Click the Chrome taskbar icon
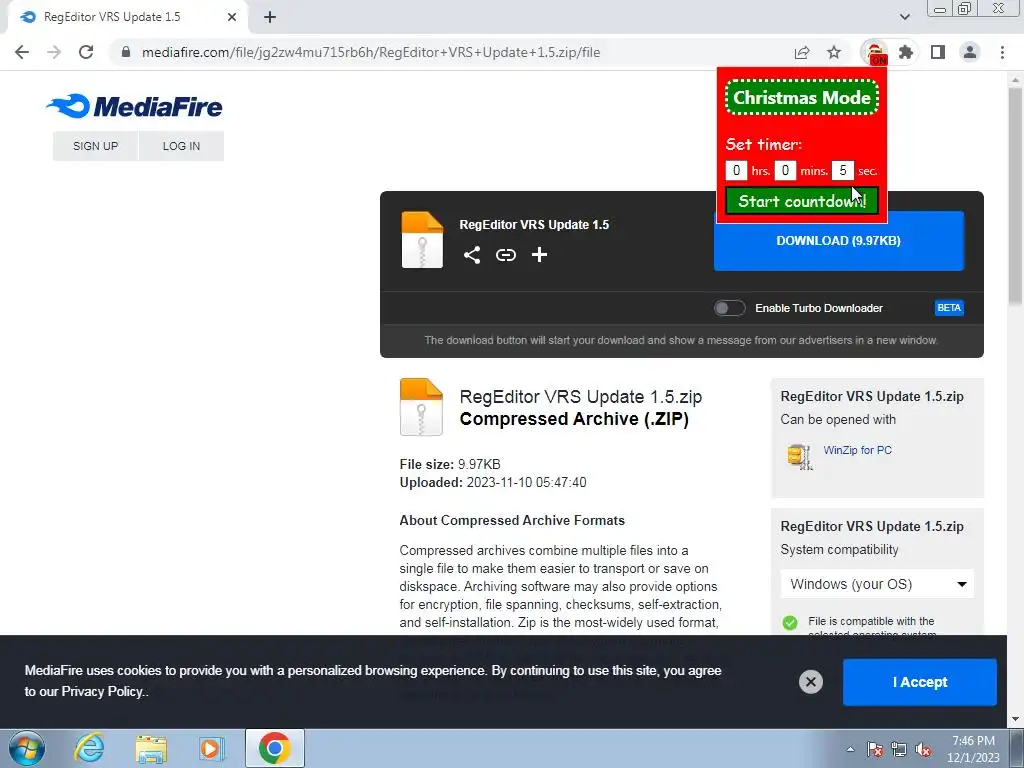Image resolution: width=1024 pixels, height=768 pixels. pyautogui.click(x=275, y=748)
